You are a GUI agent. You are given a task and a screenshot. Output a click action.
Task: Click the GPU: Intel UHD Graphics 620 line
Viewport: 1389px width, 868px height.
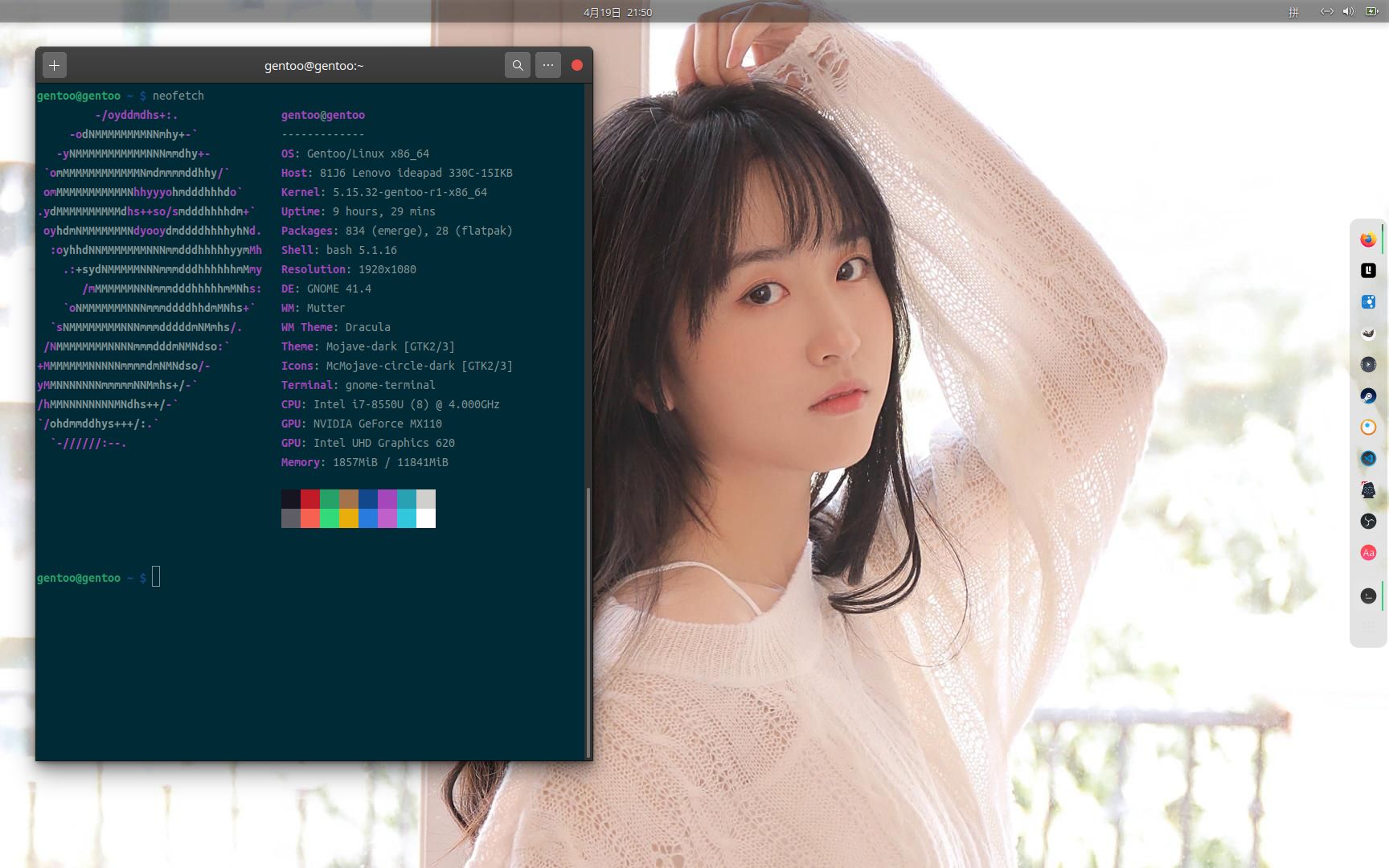[368, 443]
